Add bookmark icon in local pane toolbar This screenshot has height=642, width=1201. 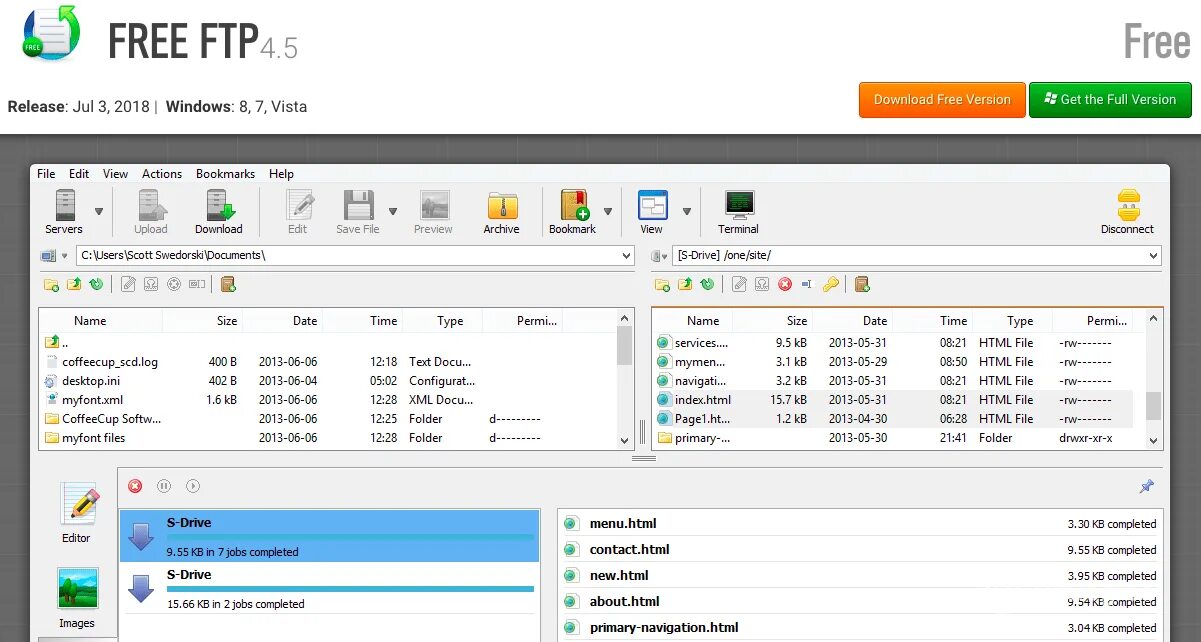(x=228, y=285)
